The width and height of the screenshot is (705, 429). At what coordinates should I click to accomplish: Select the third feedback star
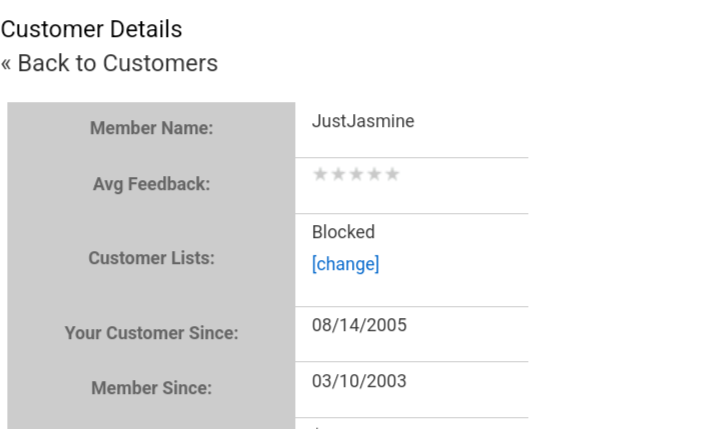(356, 174)
